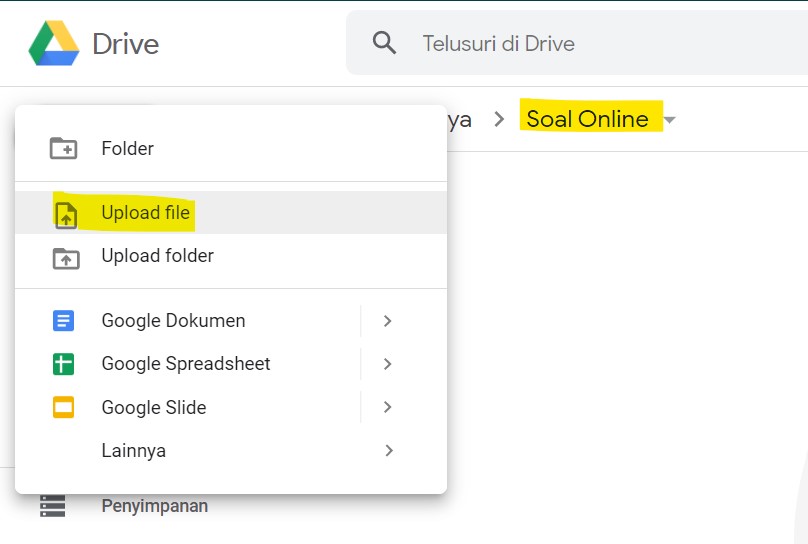
Task: Click the Google Spreadsheet icon
Action: pos(63,364)
